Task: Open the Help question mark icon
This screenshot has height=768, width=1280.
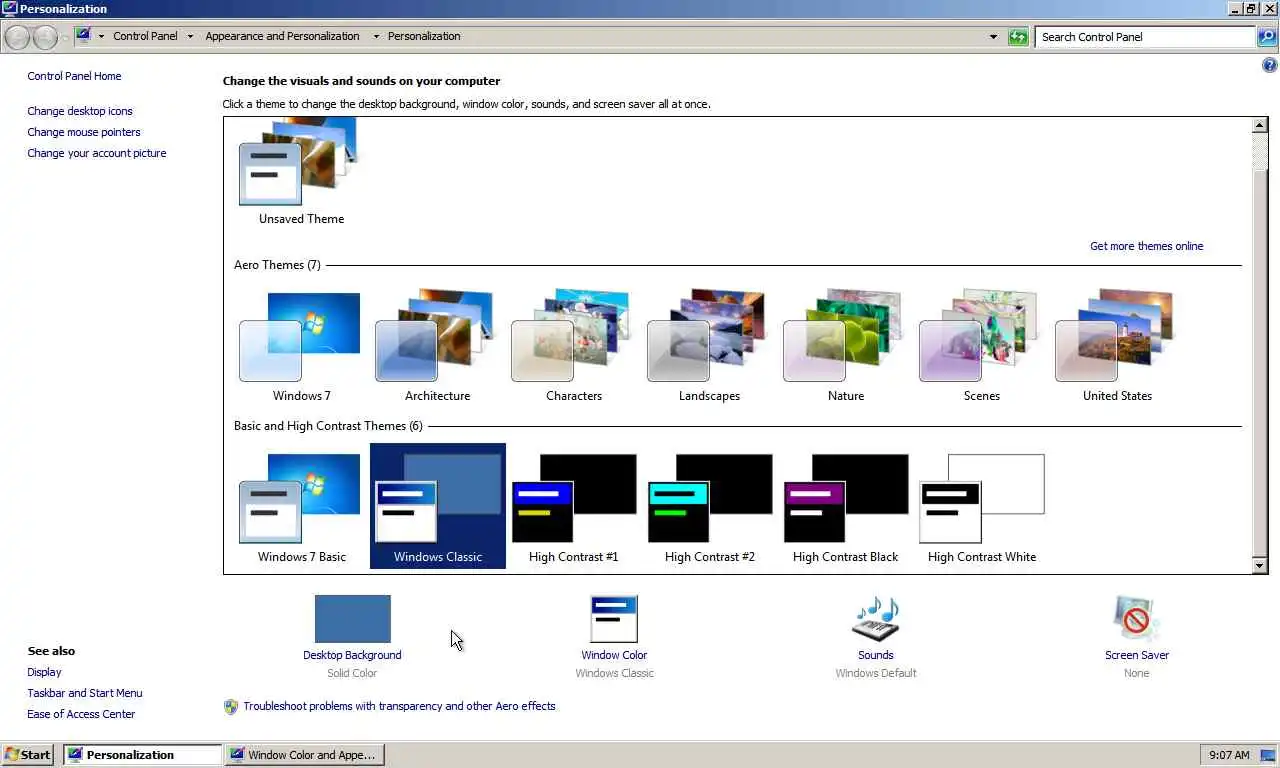Action: 1270,65
